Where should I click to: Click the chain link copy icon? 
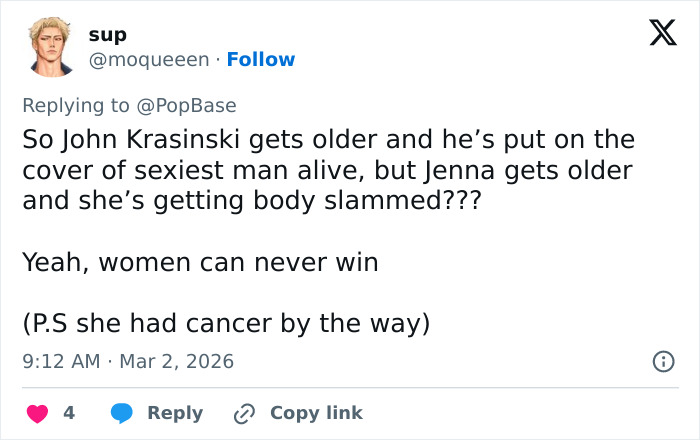click(246, 413)
